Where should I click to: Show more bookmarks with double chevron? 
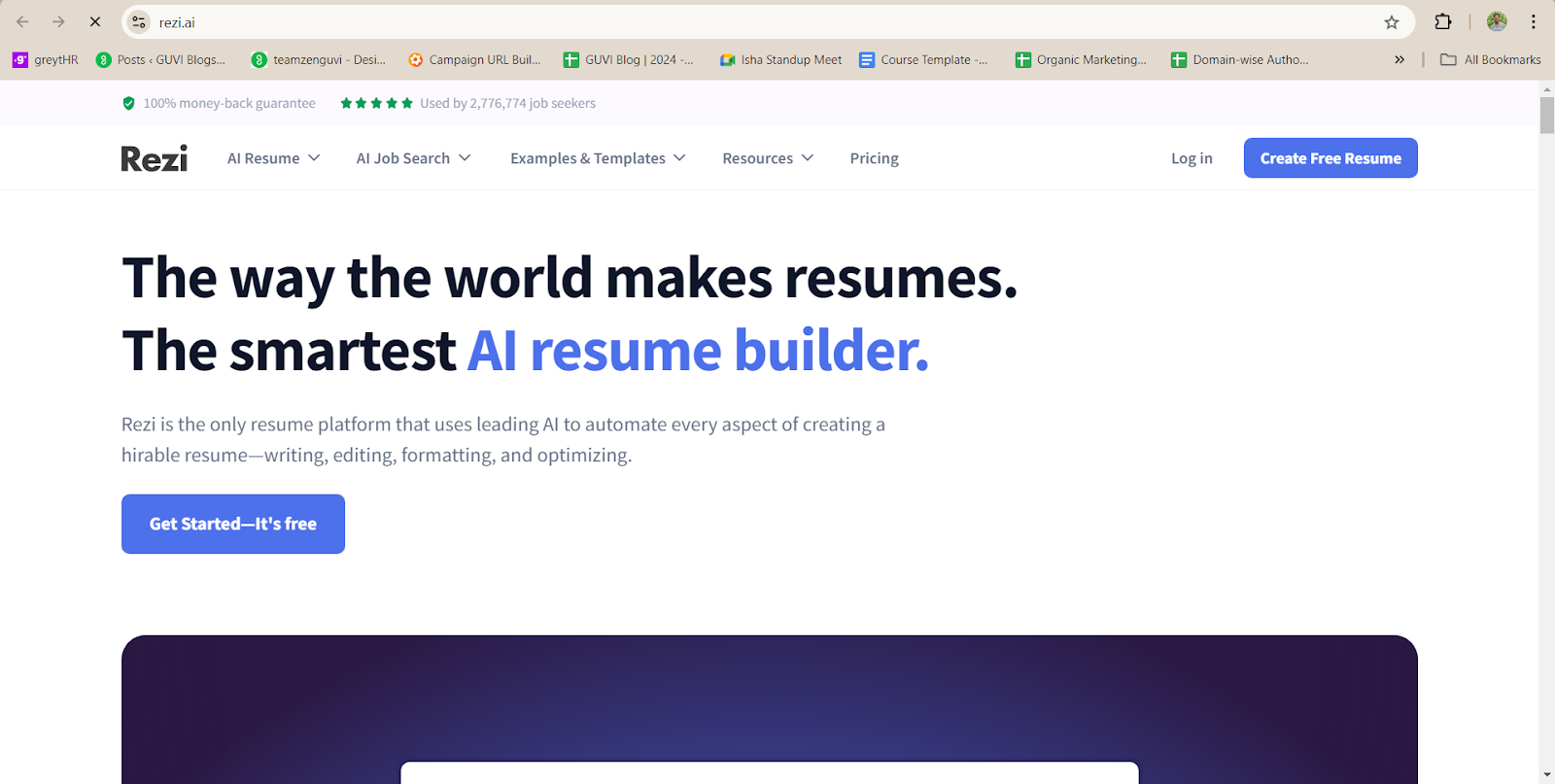[x=1399, y=59]
